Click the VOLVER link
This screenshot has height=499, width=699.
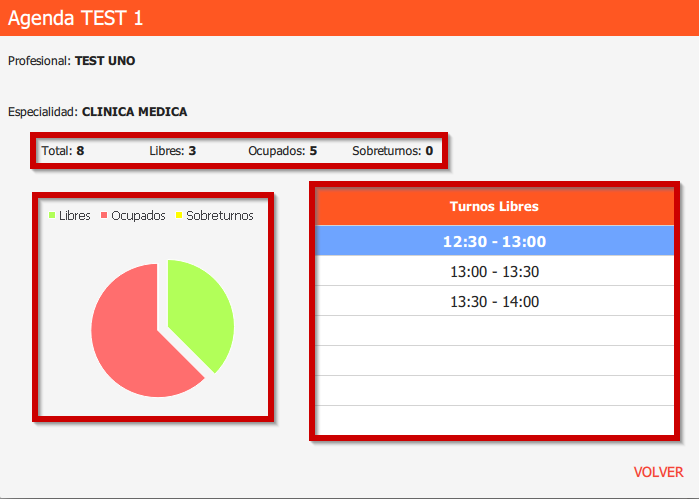[x=658, y=472]
